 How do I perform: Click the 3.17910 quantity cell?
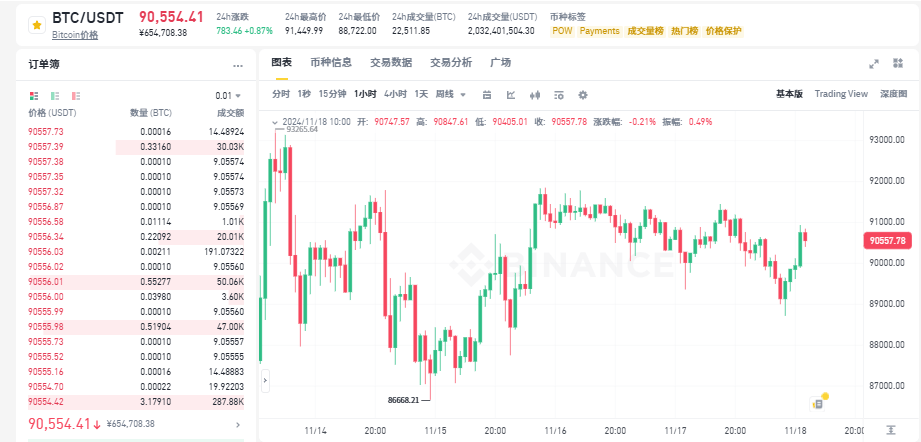pos(157,401)
